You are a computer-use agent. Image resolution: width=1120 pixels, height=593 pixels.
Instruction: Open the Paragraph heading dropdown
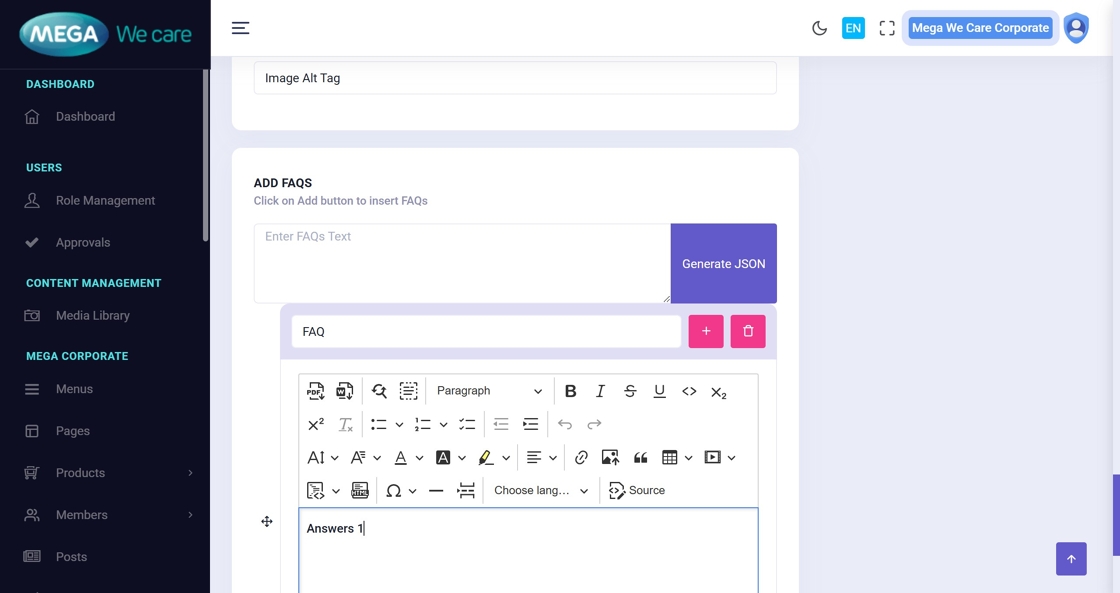489,391
